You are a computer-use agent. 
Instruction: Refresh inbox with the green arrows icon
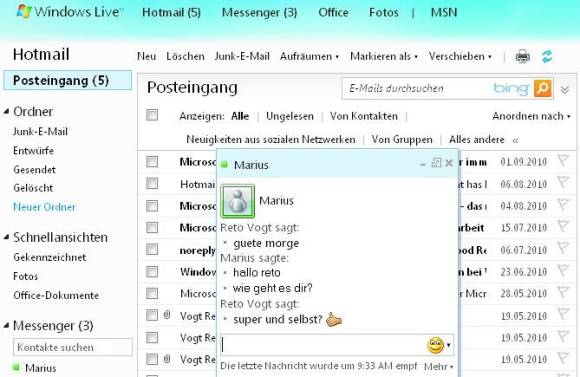tap(547, 57)
